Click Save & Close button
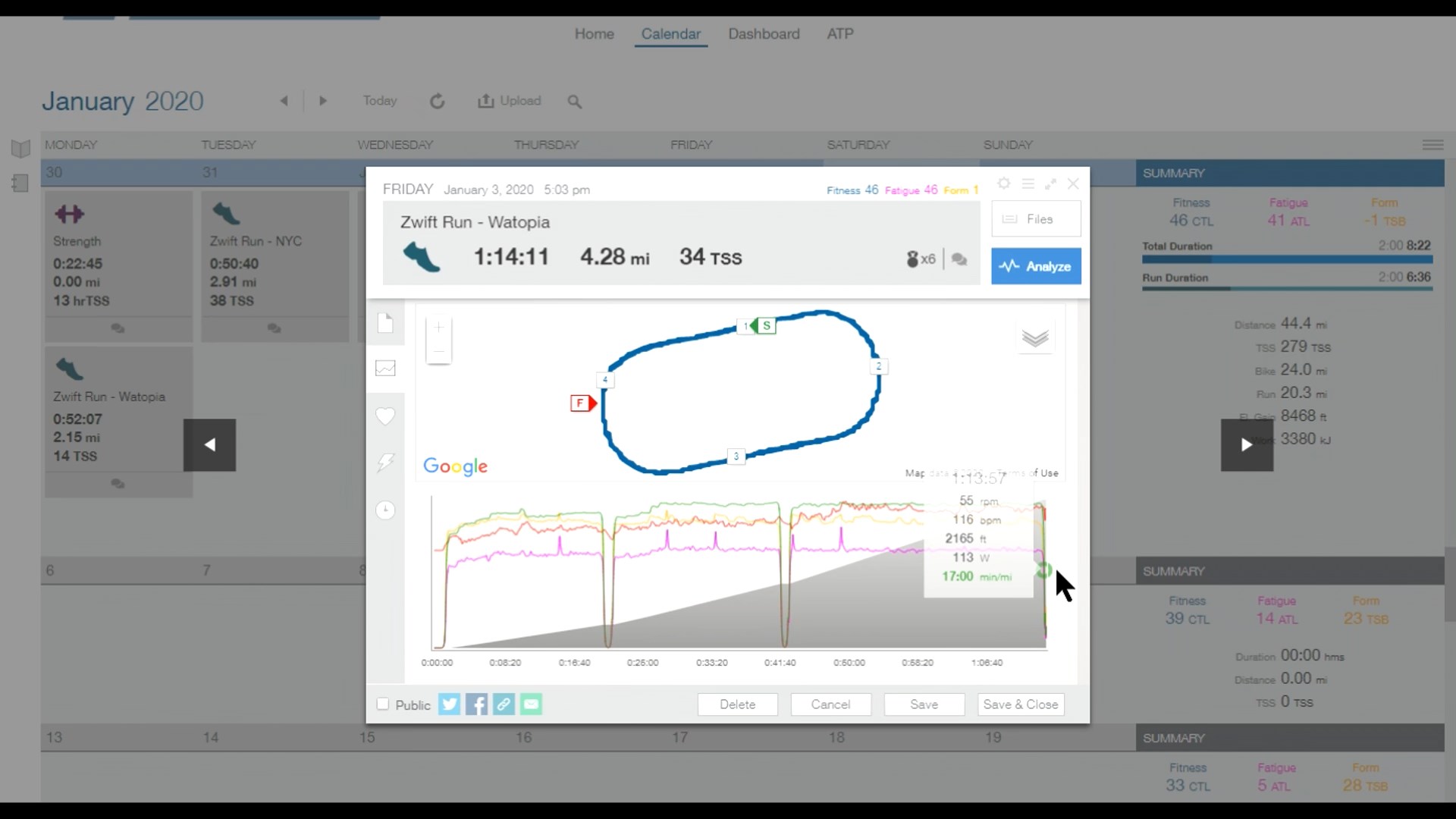Viewport: 1456px width, 819px height. (x=1020, y=704)
